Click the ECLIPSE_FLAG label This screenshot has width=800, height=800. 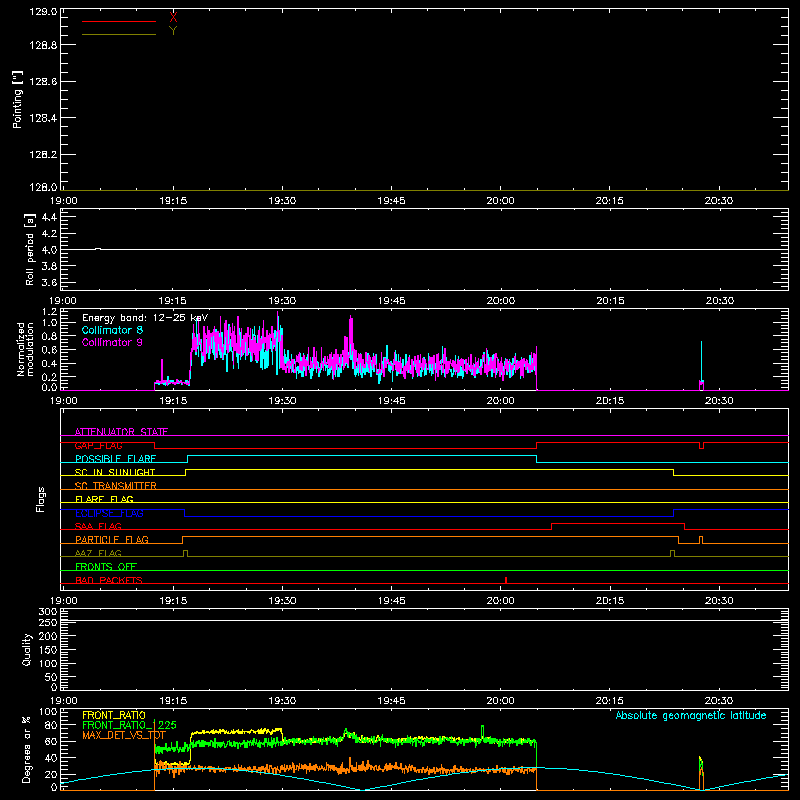click(x=109, y=513)
